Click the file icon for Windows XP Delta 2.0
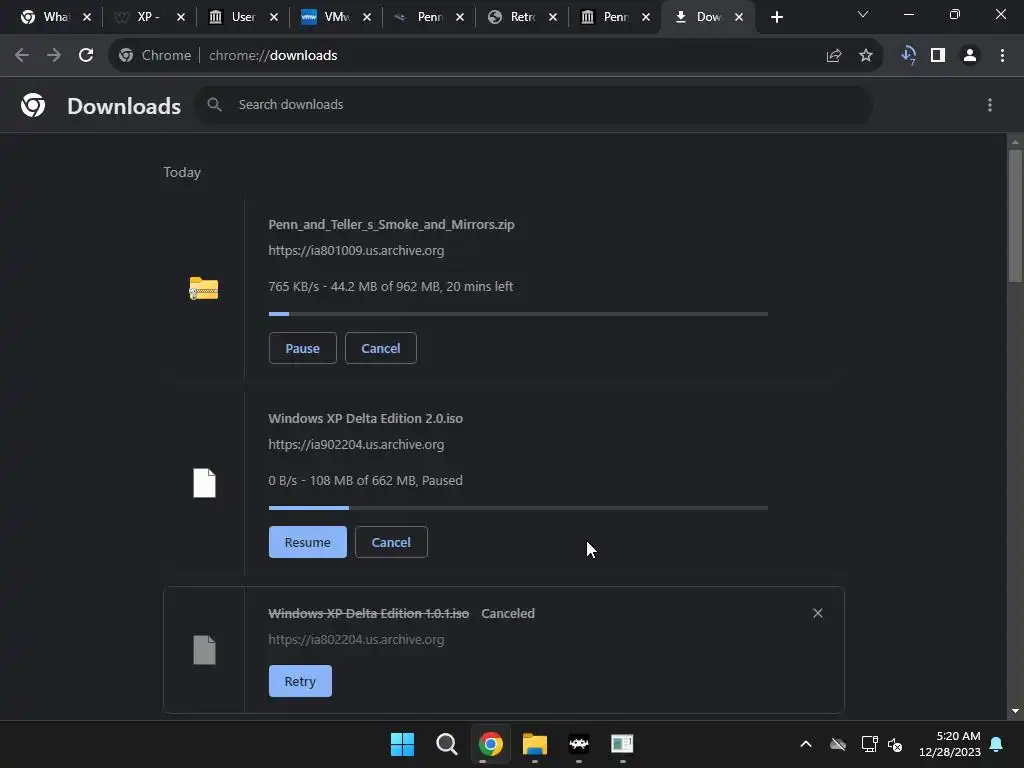 click(204, 483)
